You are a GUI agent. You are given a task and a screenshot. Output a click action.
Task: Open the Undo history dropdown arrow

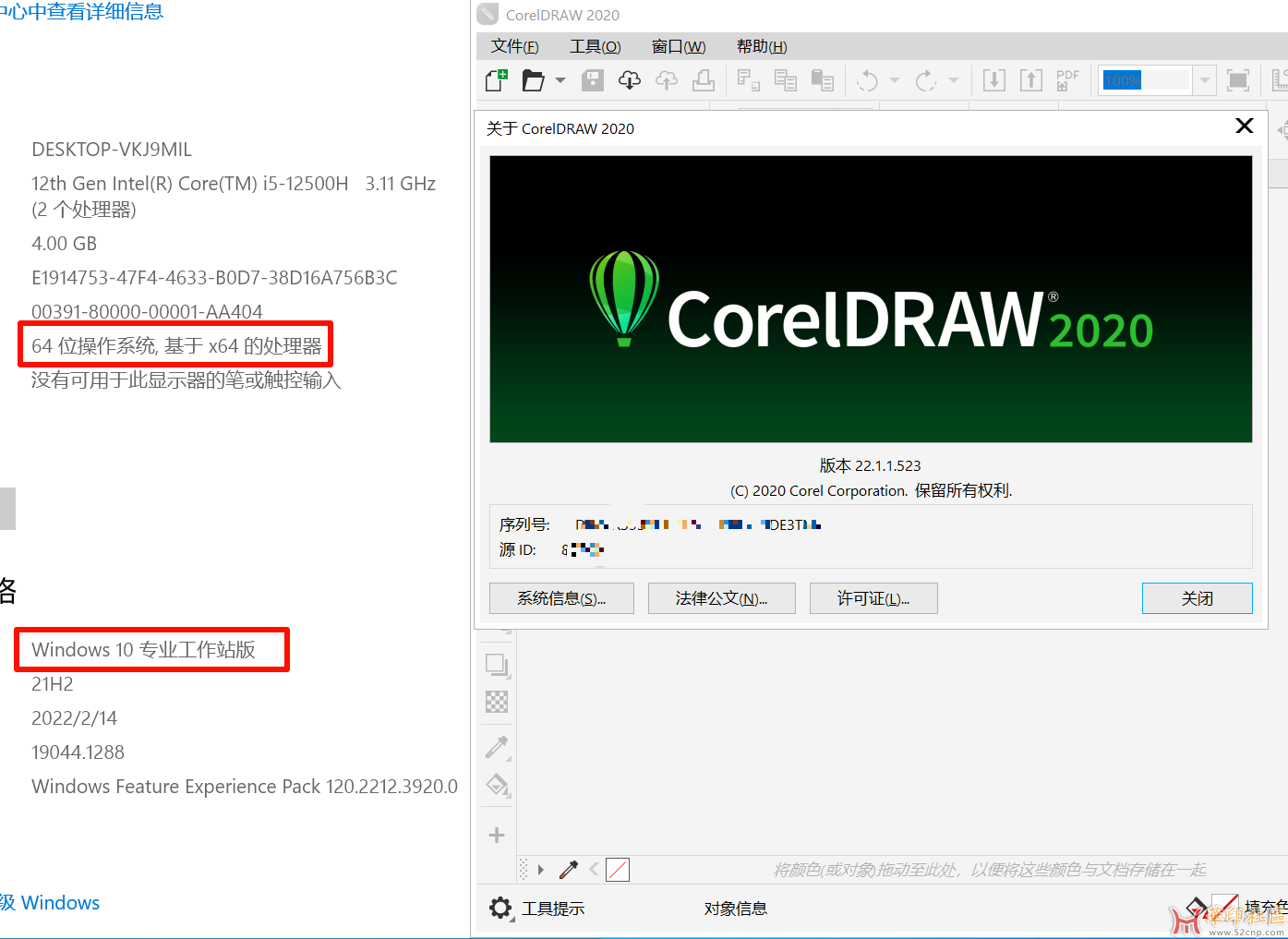(x=895, y=81)
